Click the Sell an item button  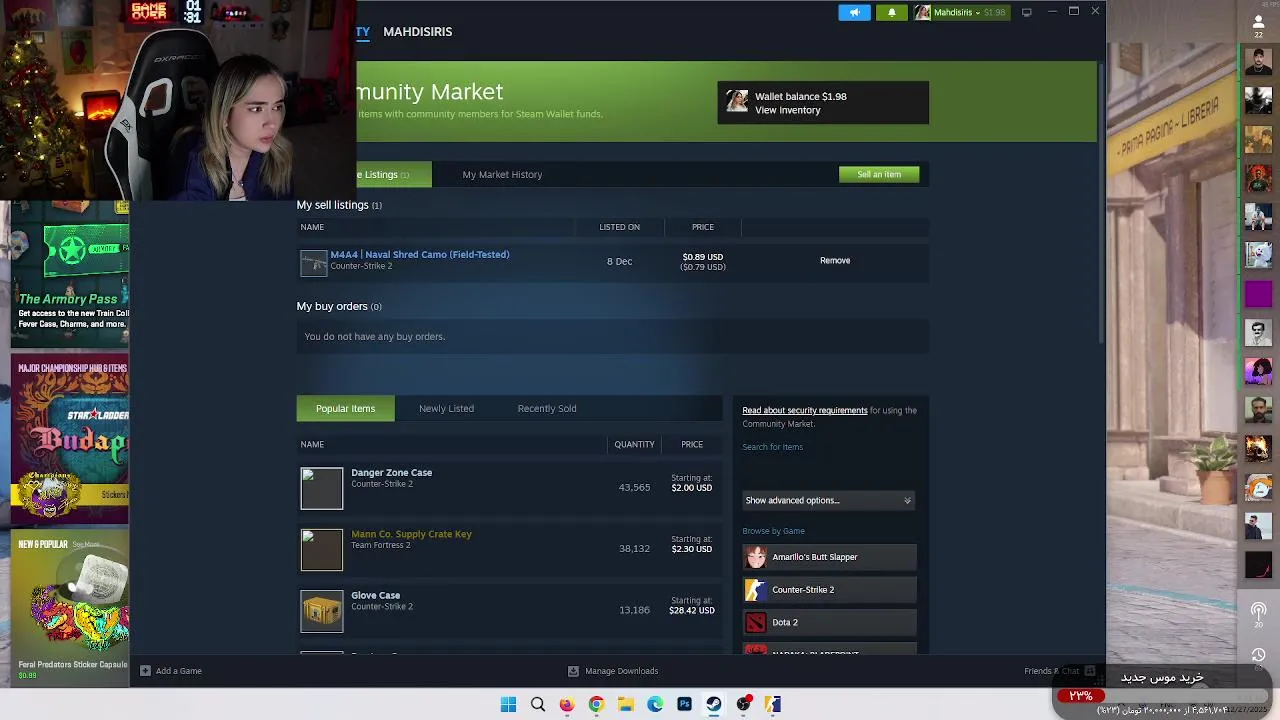[879, 174]
